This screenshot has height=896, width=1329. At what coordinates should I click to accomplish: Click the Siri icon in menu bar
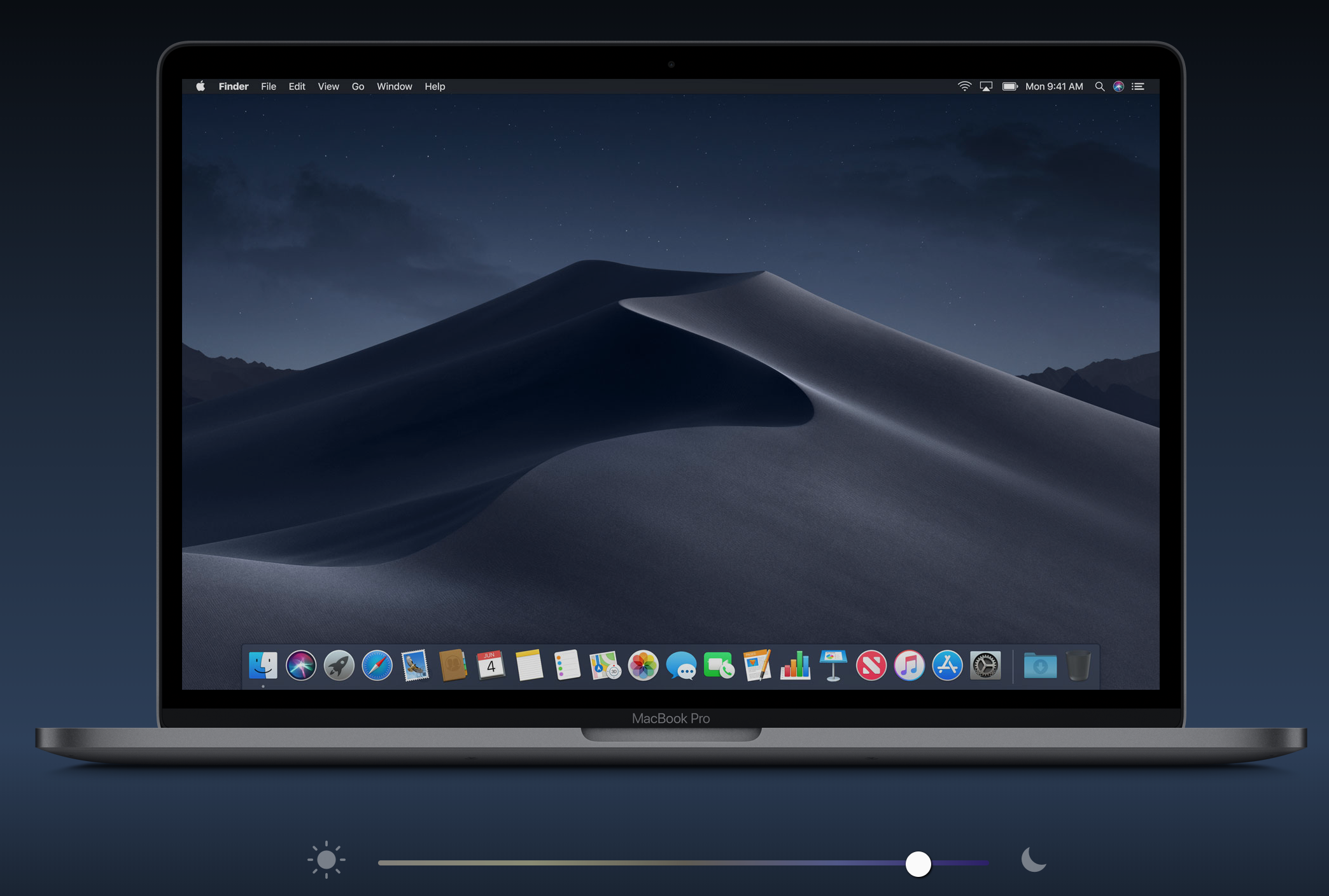(1118, 87)
